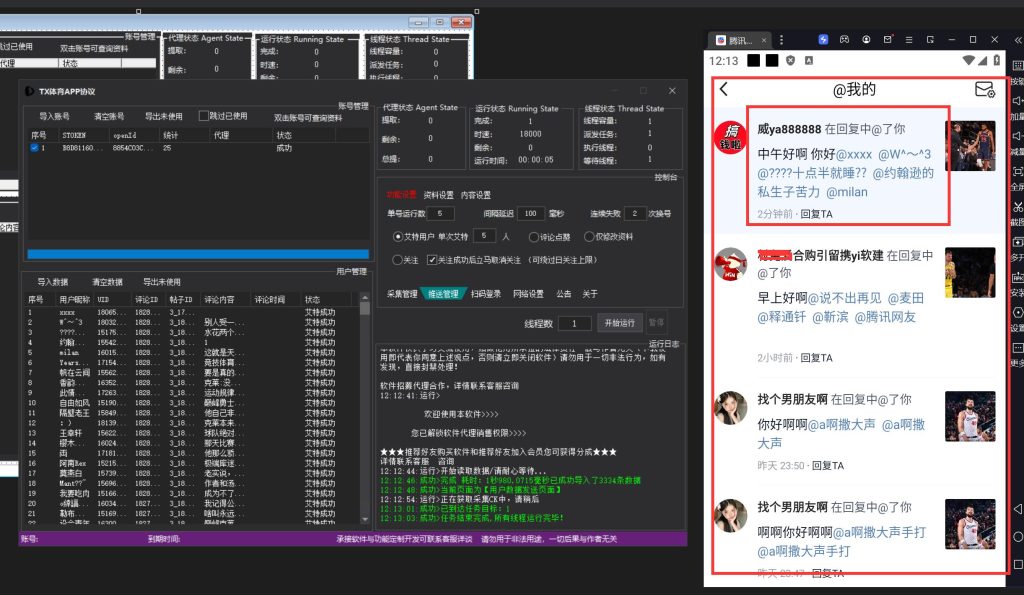The height and width of the screenshot is (595, 1024).
Task: Open the emulator hamburger menu icon
Action: [910, 40]
